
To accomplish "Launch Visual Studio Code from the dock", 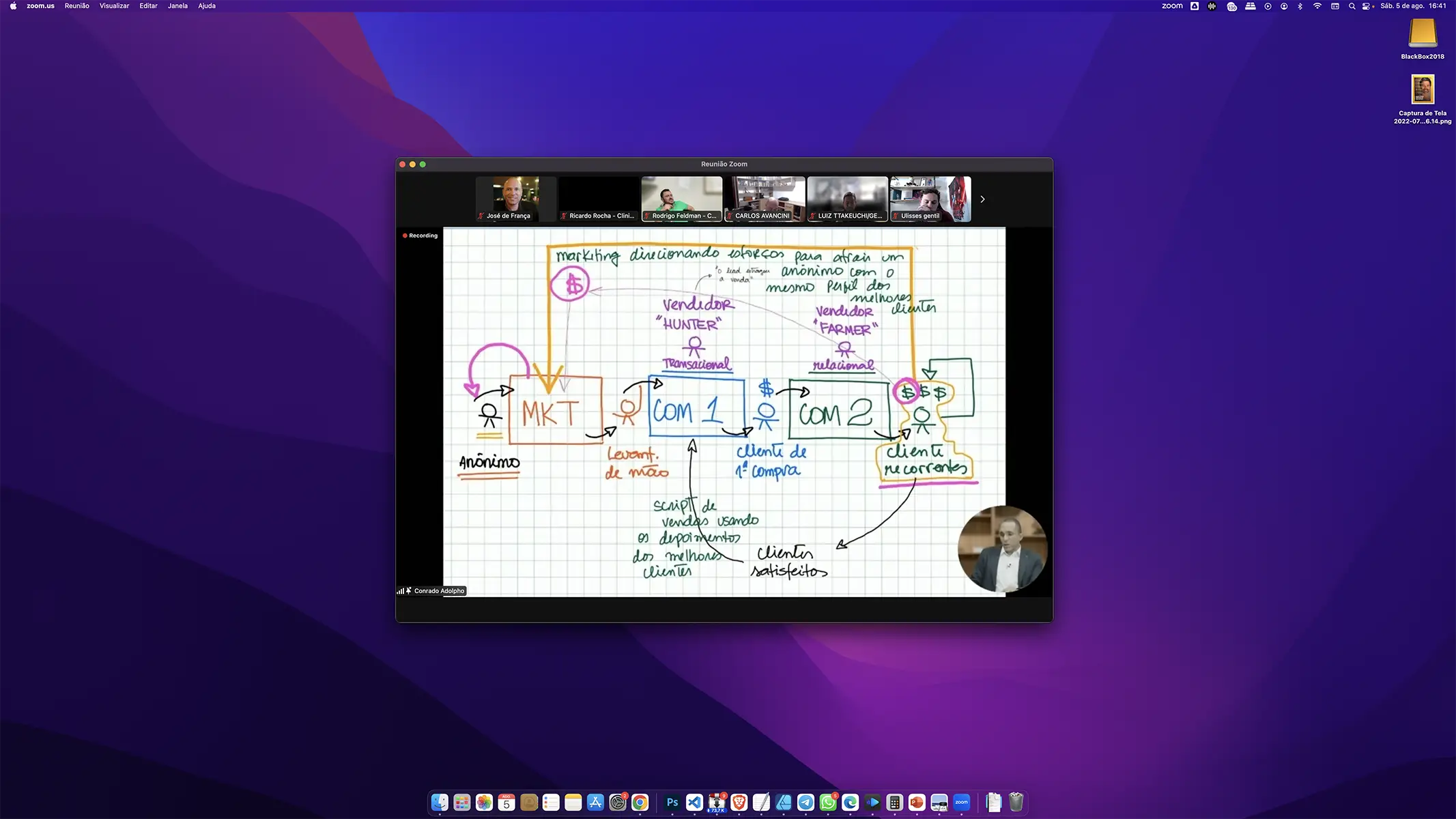I will pos(694,803).
